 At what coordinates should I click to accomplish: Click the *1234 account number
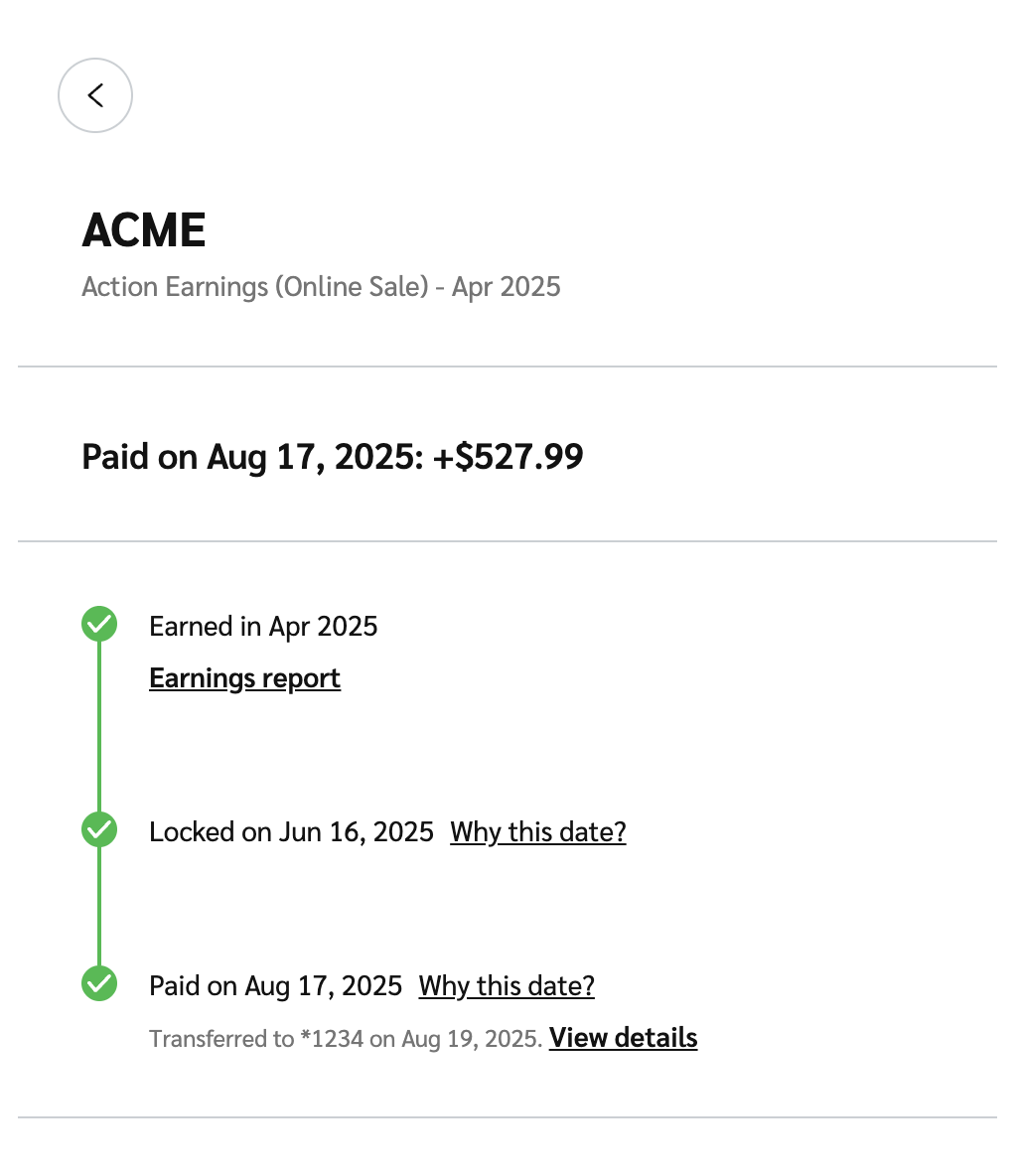click(x=332, y=1039)
